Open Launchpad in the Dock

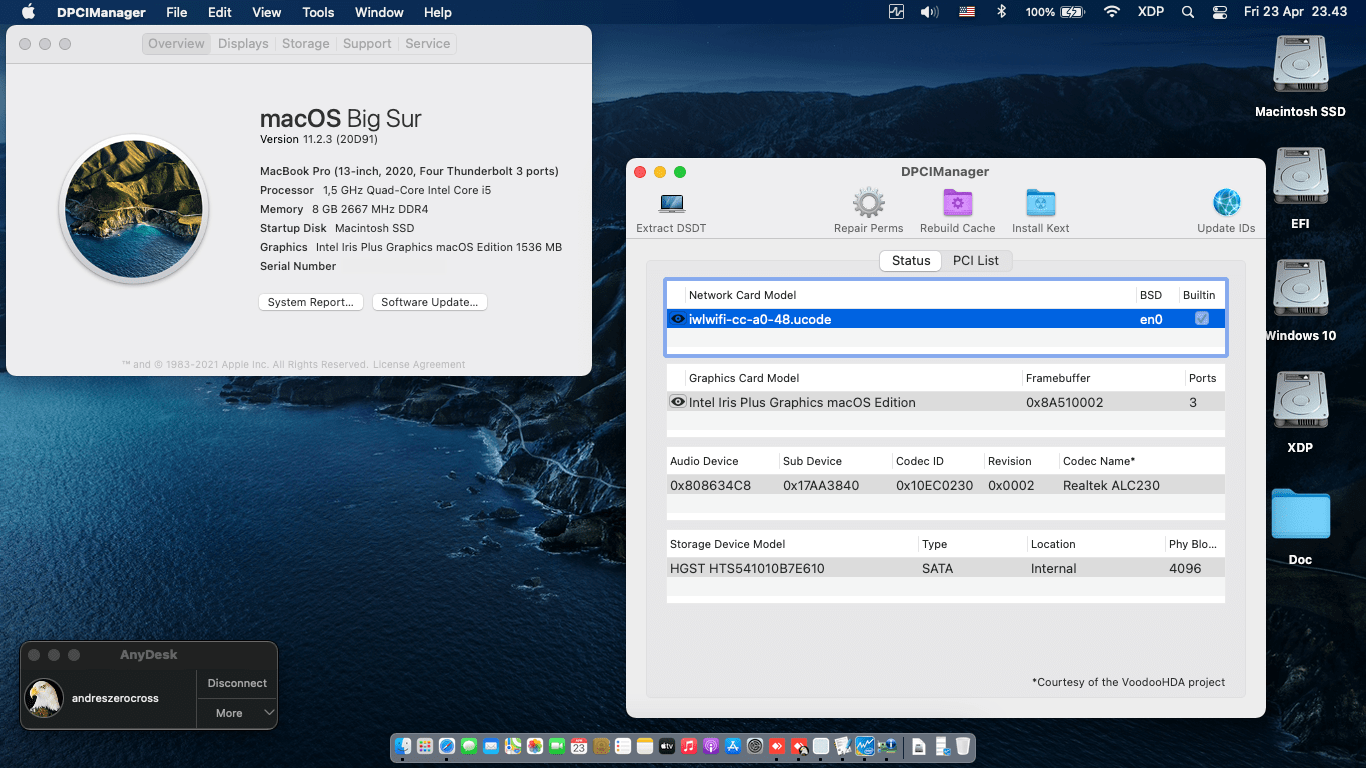point(425,746)
